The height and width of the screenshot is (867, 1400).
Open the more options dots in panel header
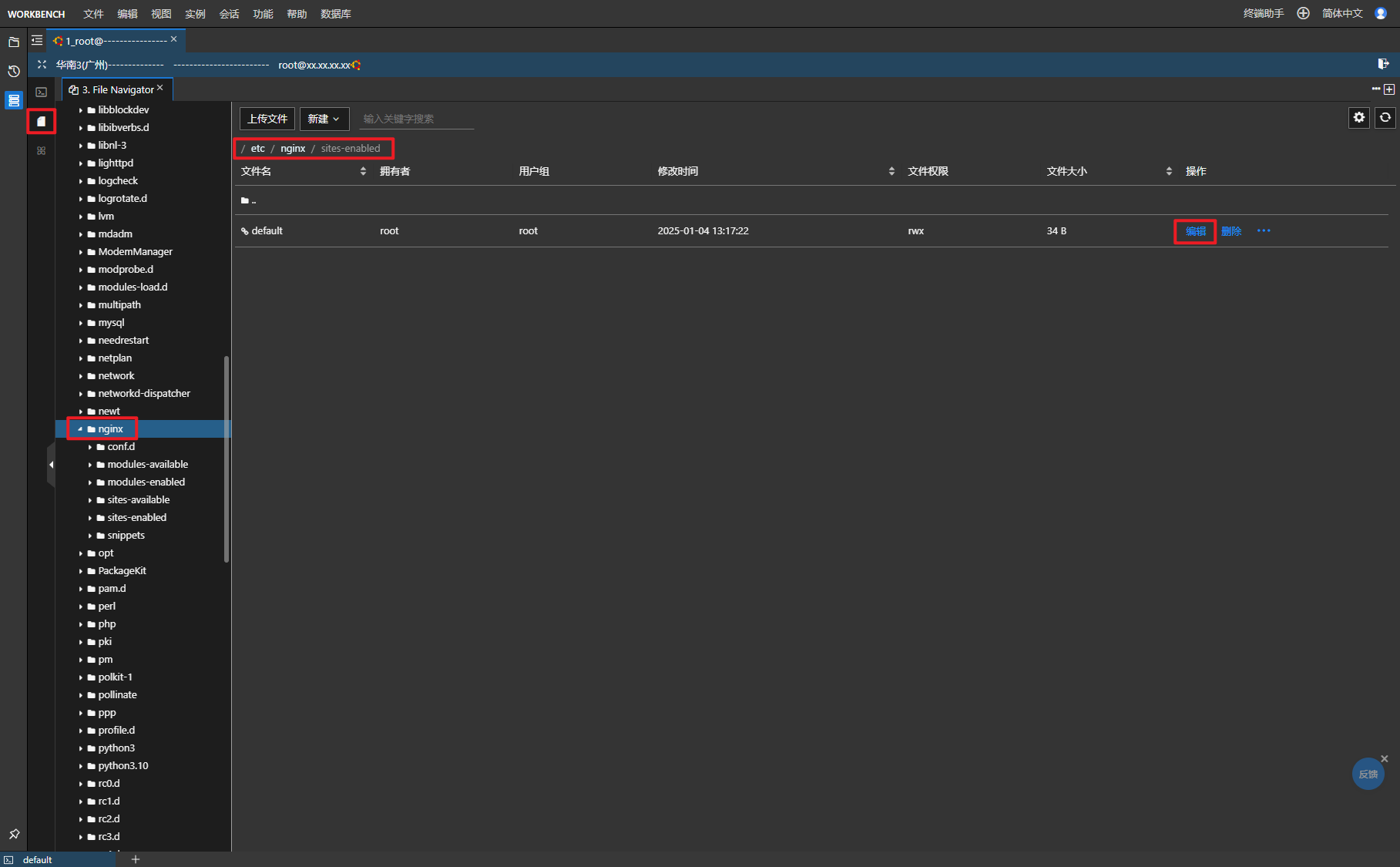[1376, 89]
